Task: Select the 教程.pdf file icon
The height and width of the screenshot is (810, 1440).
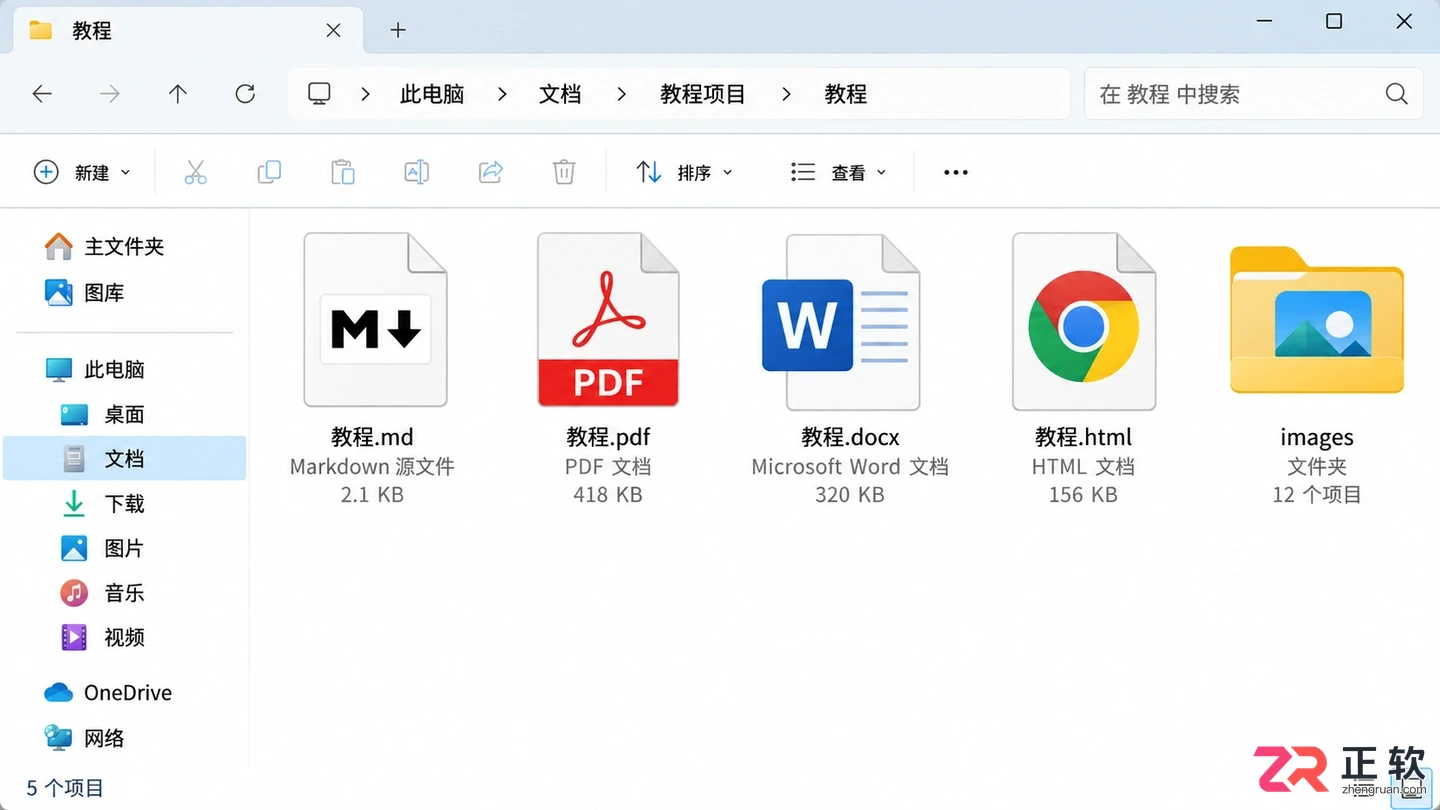Action: point(608,320)
